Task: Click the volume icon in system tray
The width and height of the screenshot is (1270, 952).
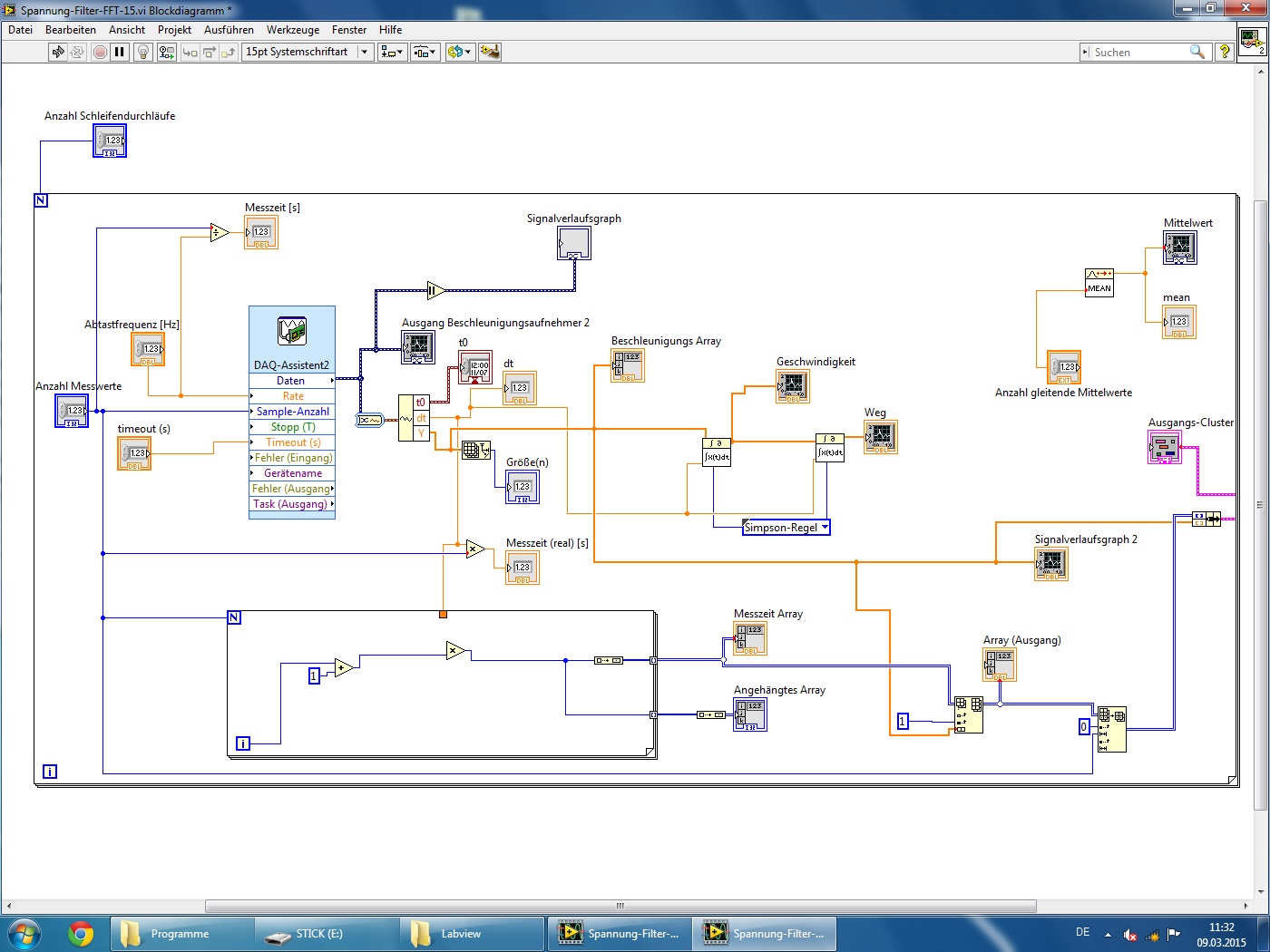Action: click(x=1130, y=935)
